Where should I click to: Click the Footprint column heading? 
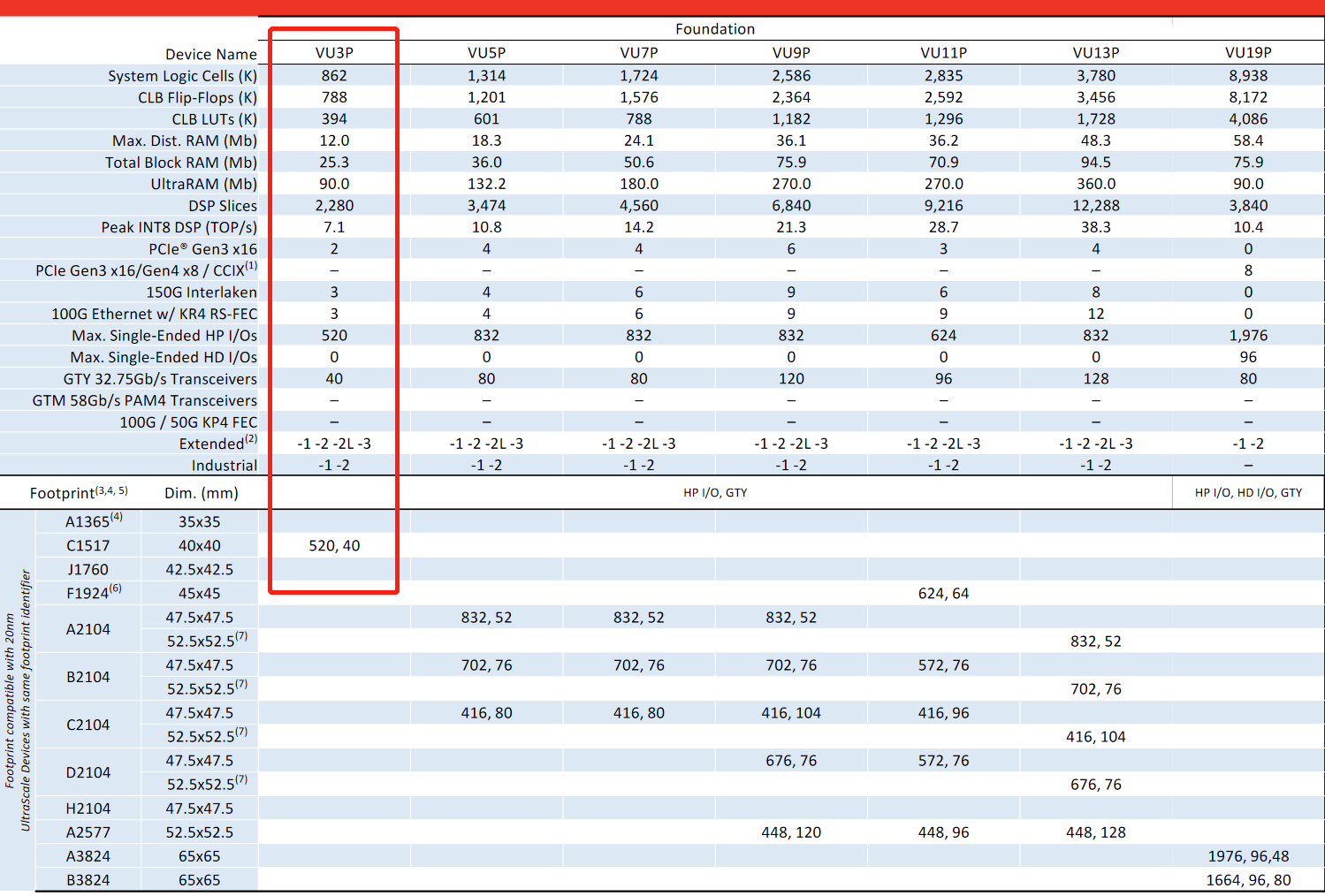point(79,492)
